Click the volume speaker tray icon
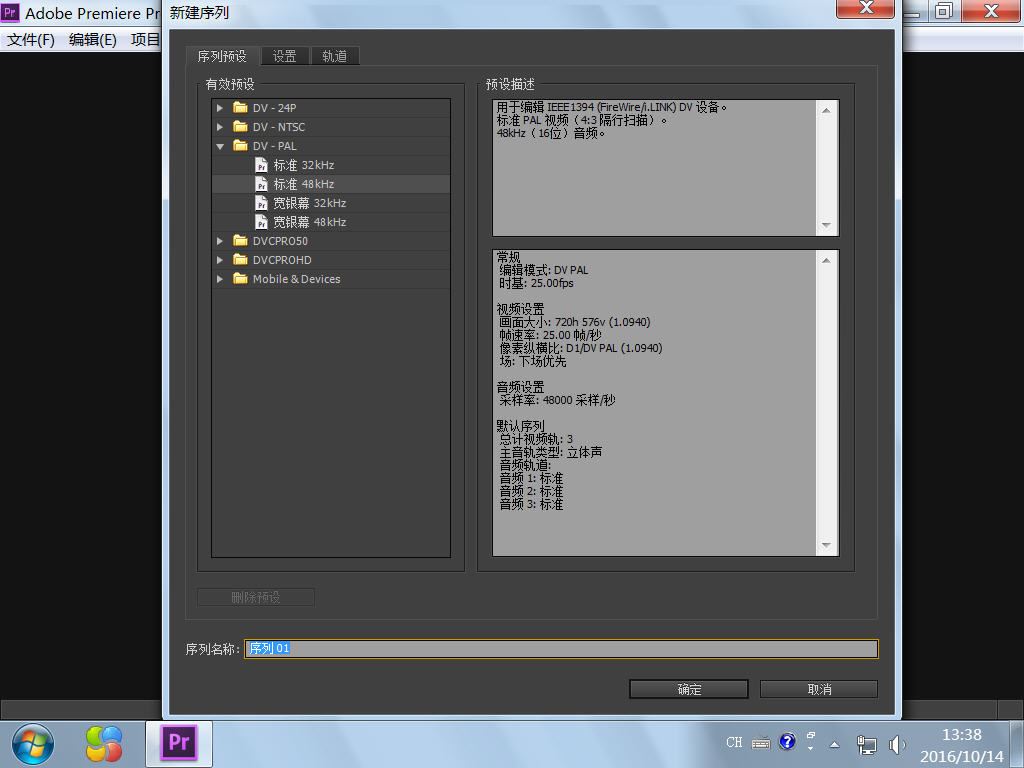Image resolution: width=1024 pixels, height=768 pixels. (897, 744)
